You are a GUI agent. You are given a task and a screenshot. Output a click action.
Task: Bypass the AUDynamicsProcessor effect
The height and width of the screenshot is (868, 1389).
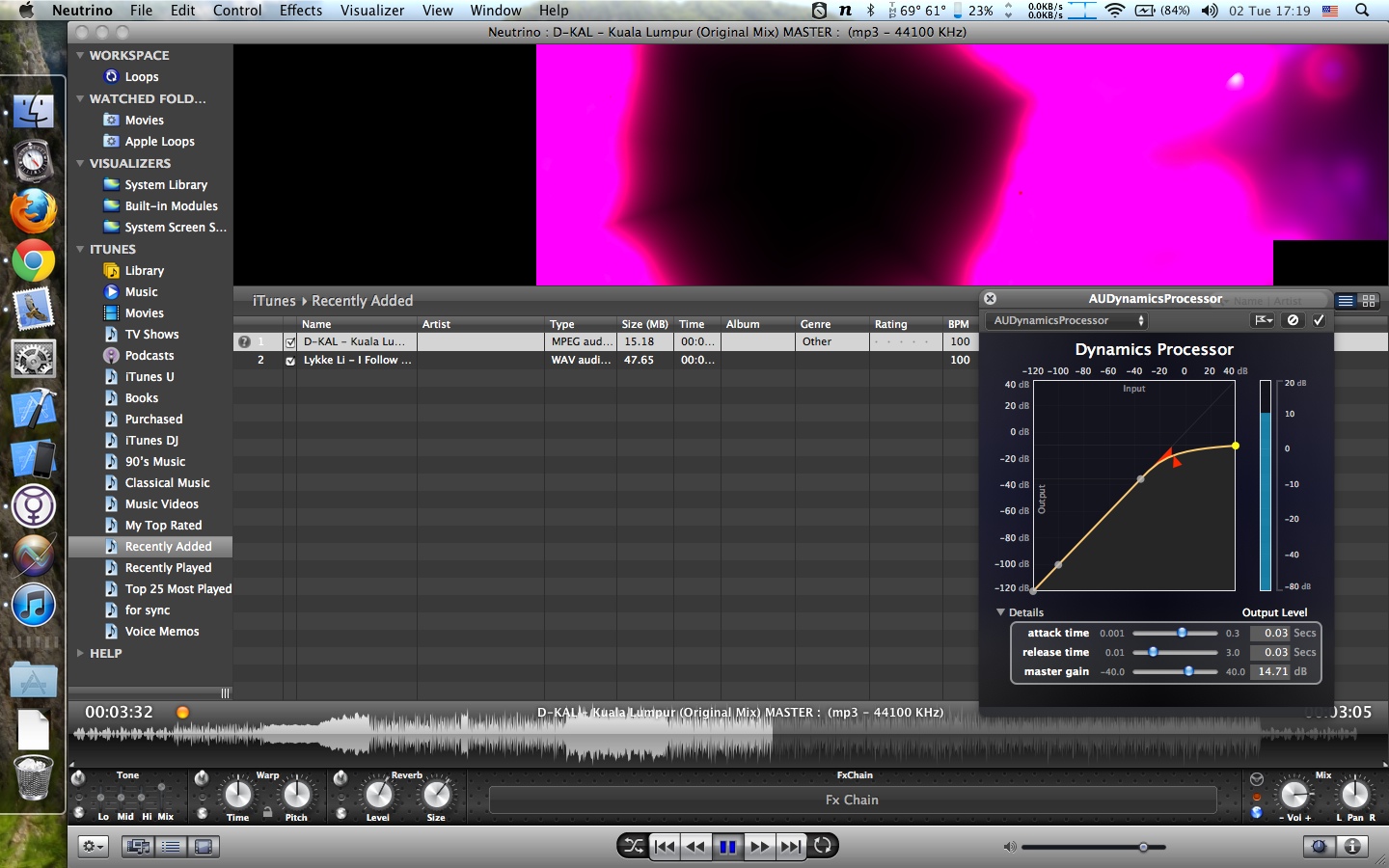tap(1293, 320)
